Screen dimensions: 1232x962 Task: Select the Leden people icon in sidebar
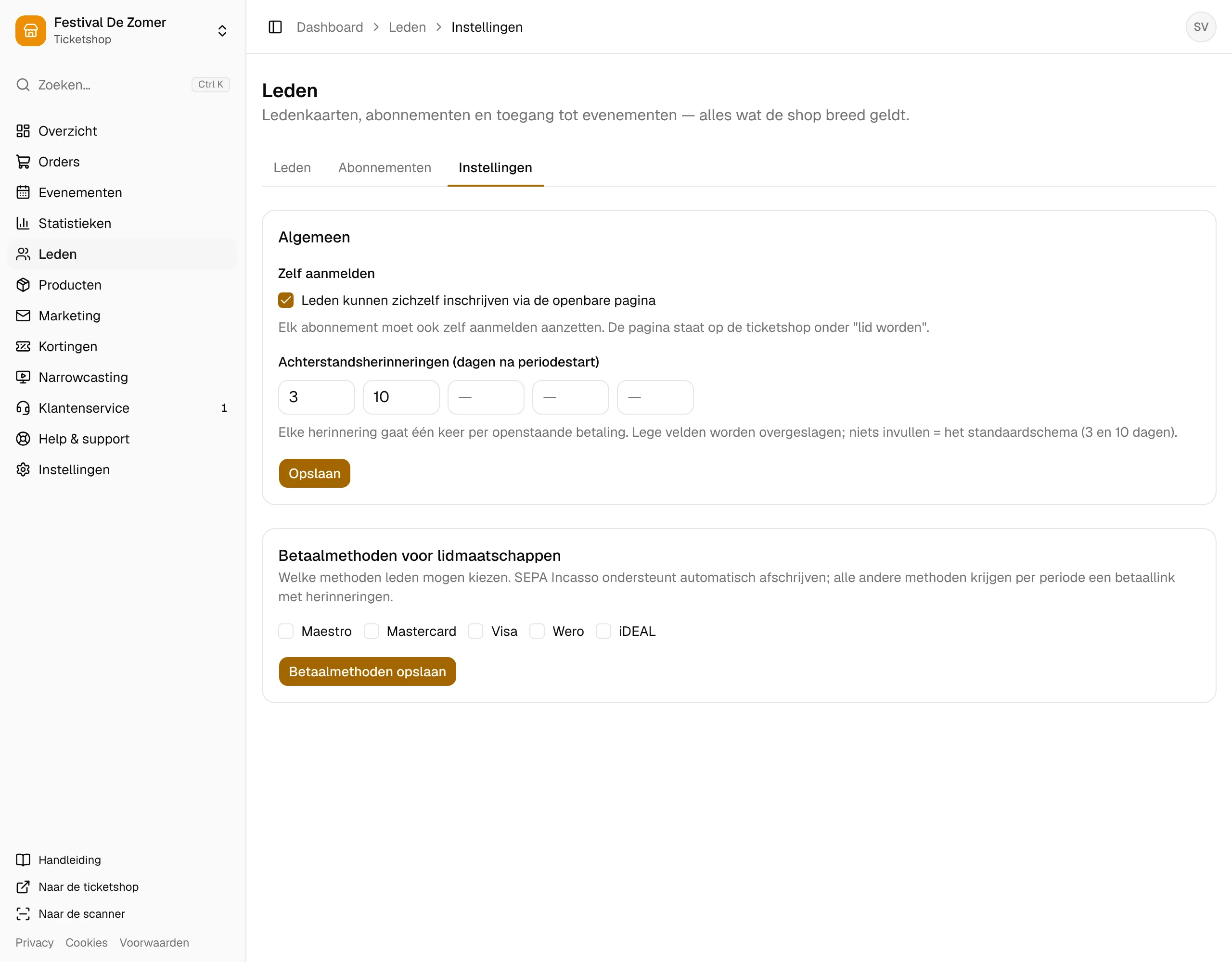[23, 254]
